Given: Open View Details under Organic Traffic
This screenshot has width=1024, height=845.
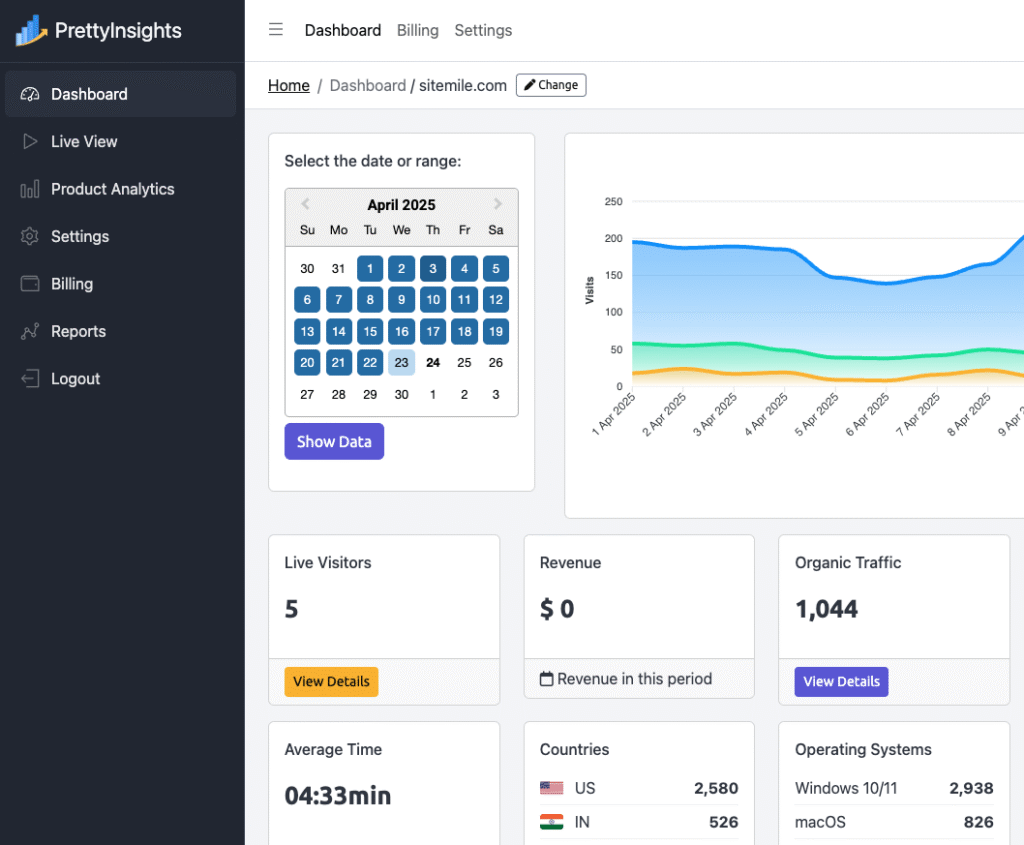Looking at the screenshot, I should pos(841,681).
